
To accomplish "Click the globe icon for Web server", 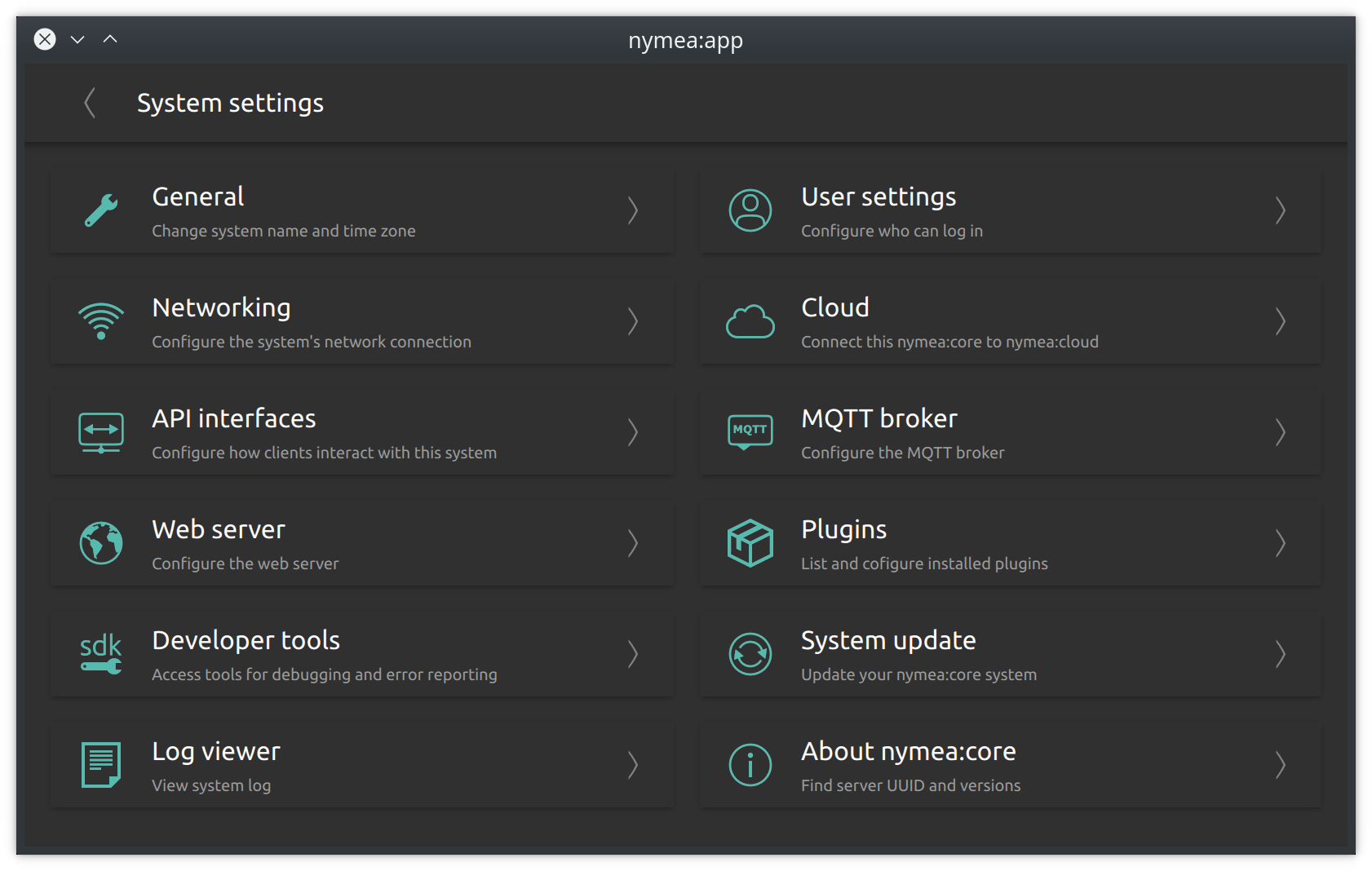I will click(x=101, y=543).
